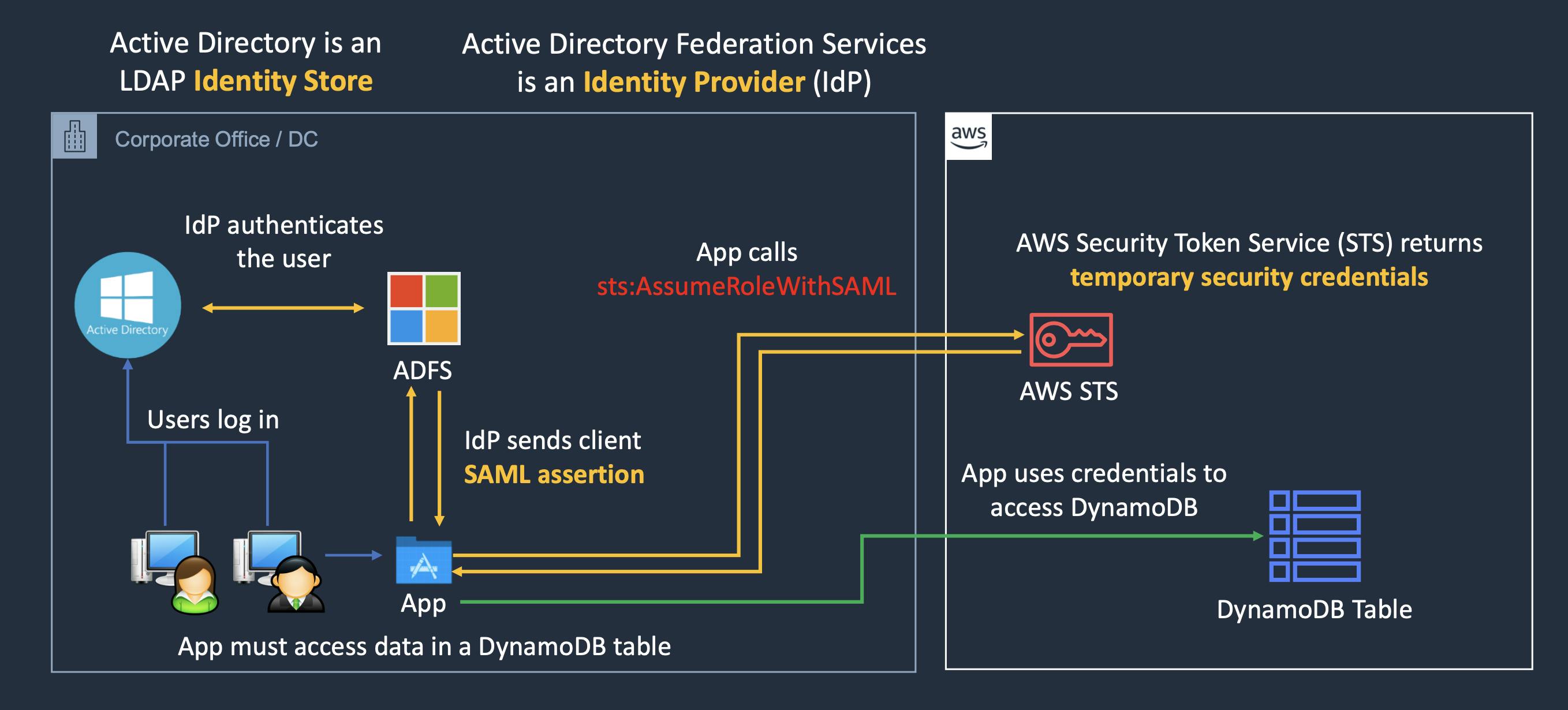
Task: Click 'AWS Security Token Service (STS) returns' text
Action: click(1249, 244)
